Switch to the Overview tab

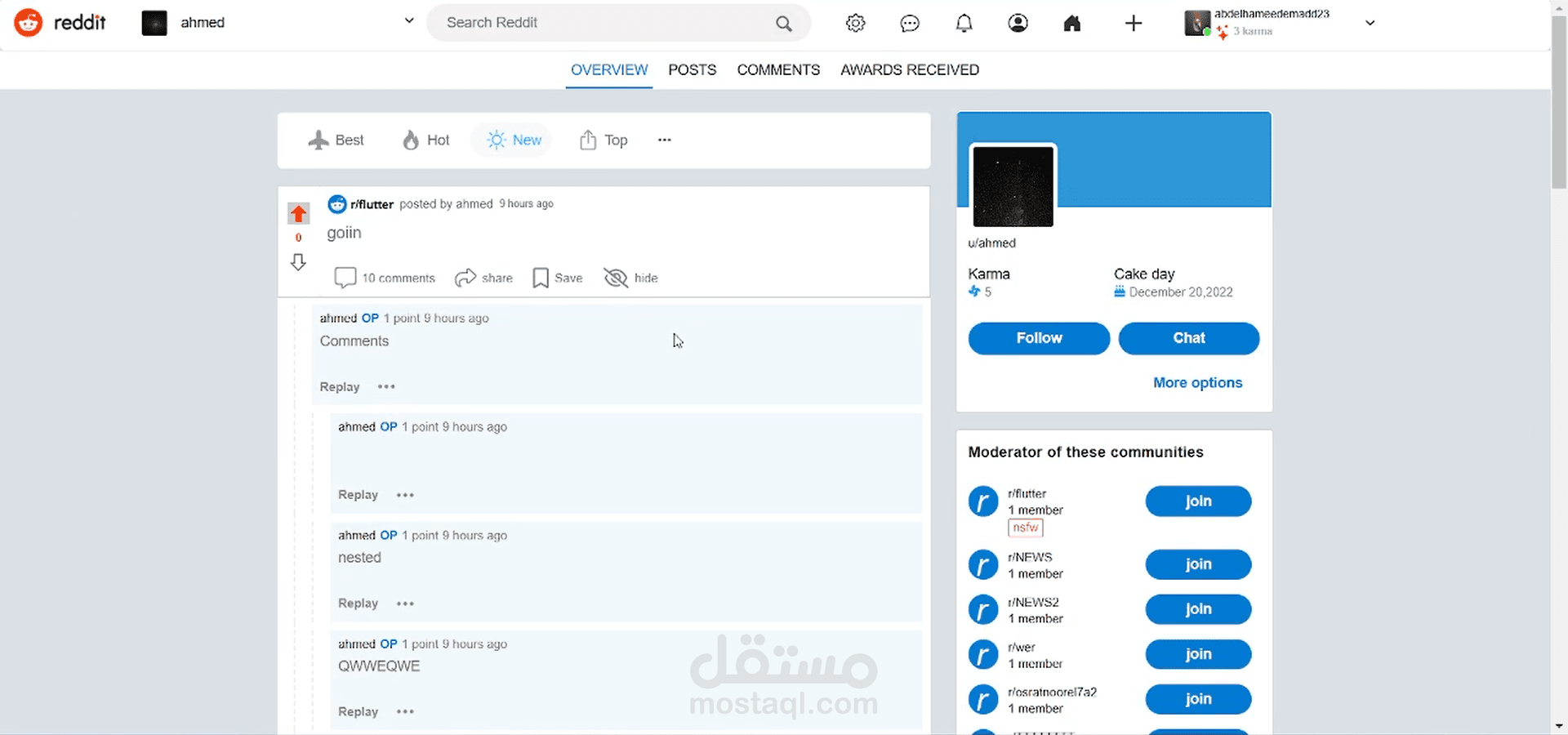click(x=609, y=70)
